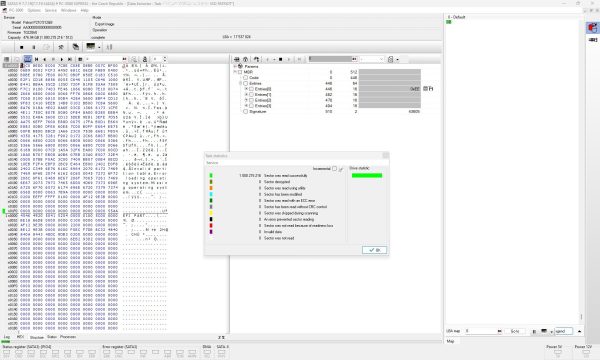Confirm the task statistics dialog with OK

pos(374,250)
